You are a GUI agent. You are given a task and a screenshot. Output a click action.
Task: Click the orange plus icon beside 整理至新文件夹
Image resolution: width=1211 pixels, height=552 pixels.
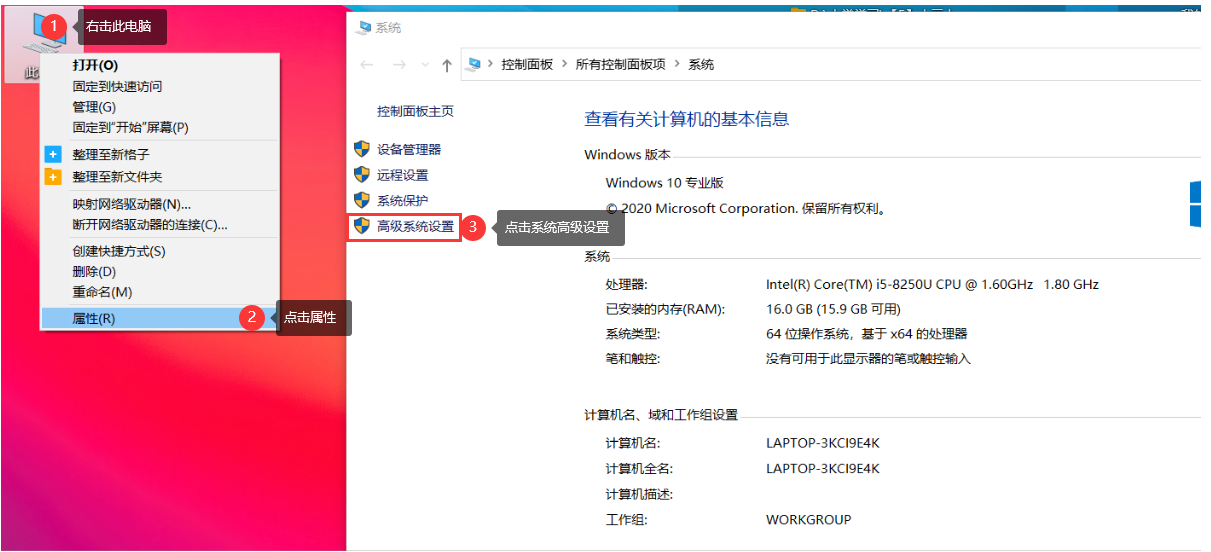(54, 176)
